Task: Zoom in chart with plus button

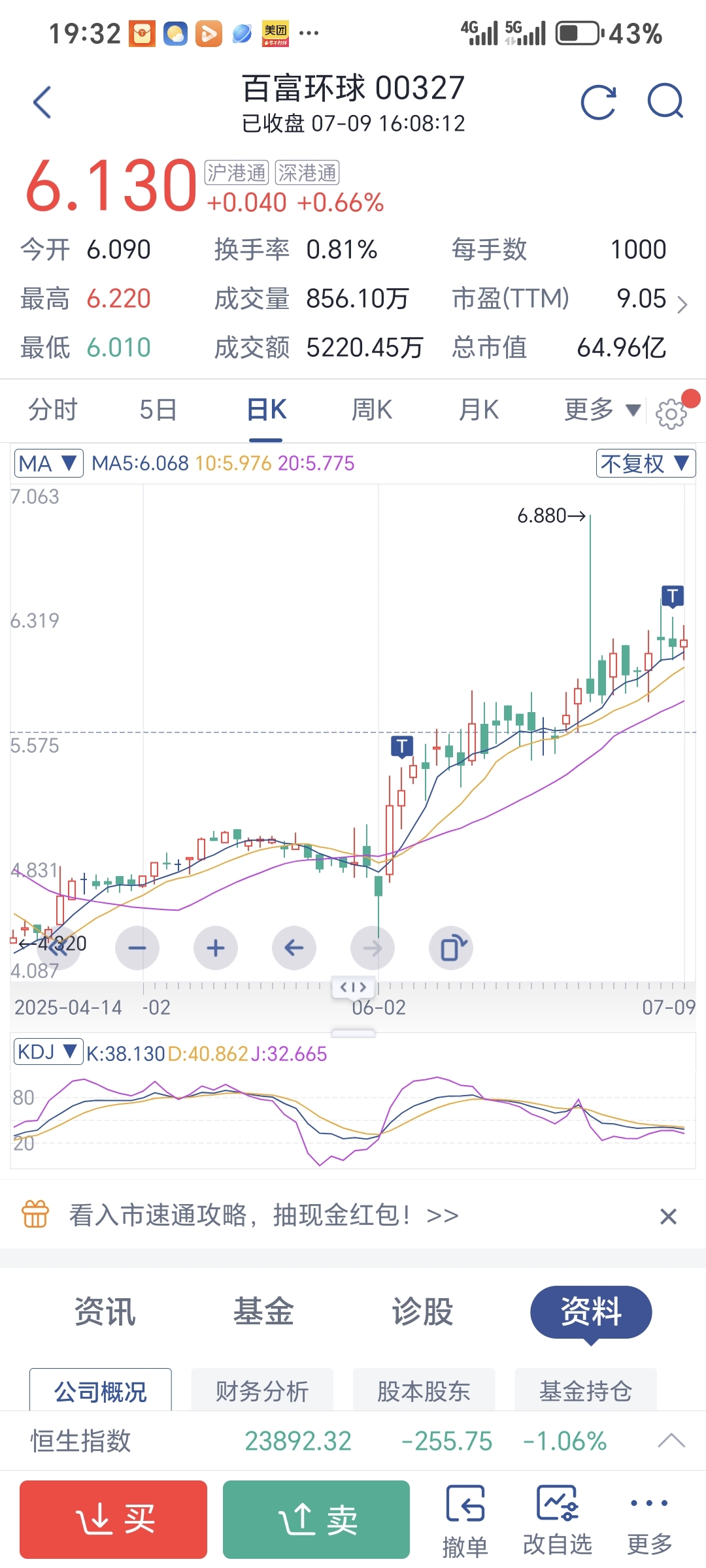Action: (x=216, y=948)
